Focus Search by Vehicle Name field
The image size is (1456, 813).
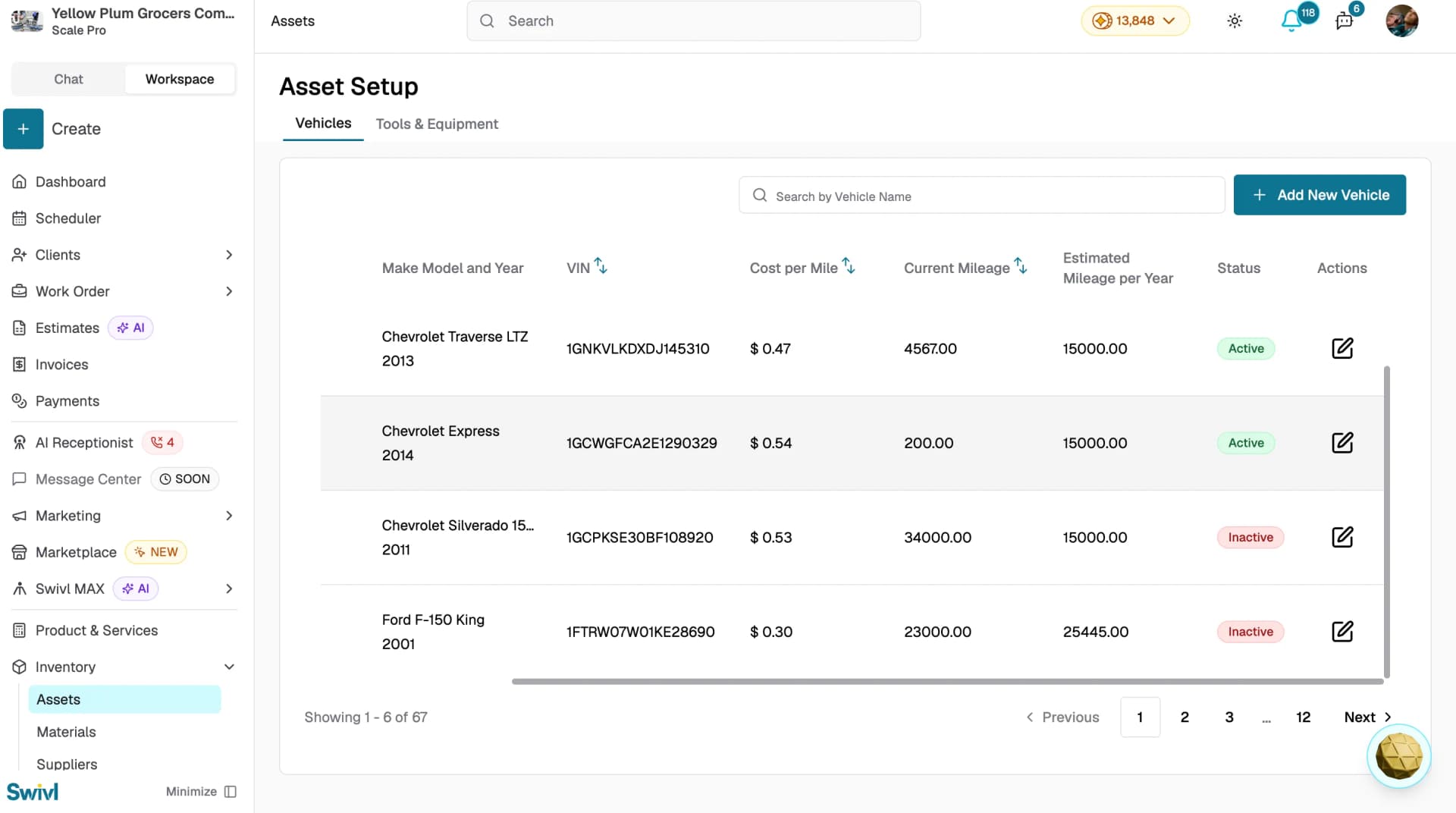coord(982,196)
